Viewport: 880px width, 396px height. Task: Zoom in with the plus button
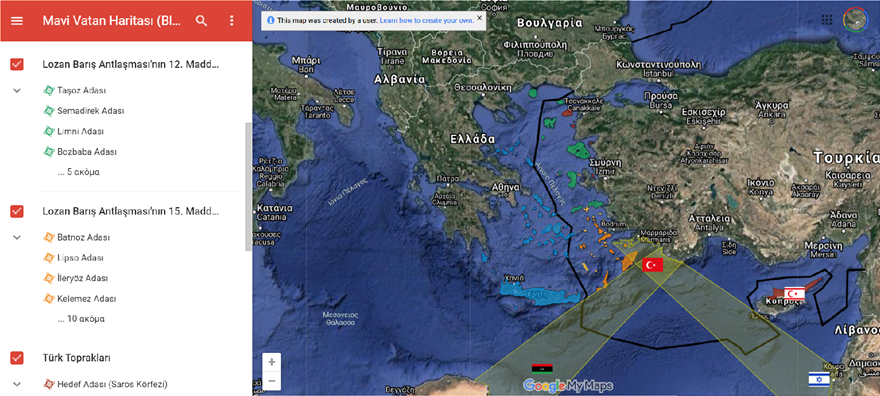tap(272, 362)
